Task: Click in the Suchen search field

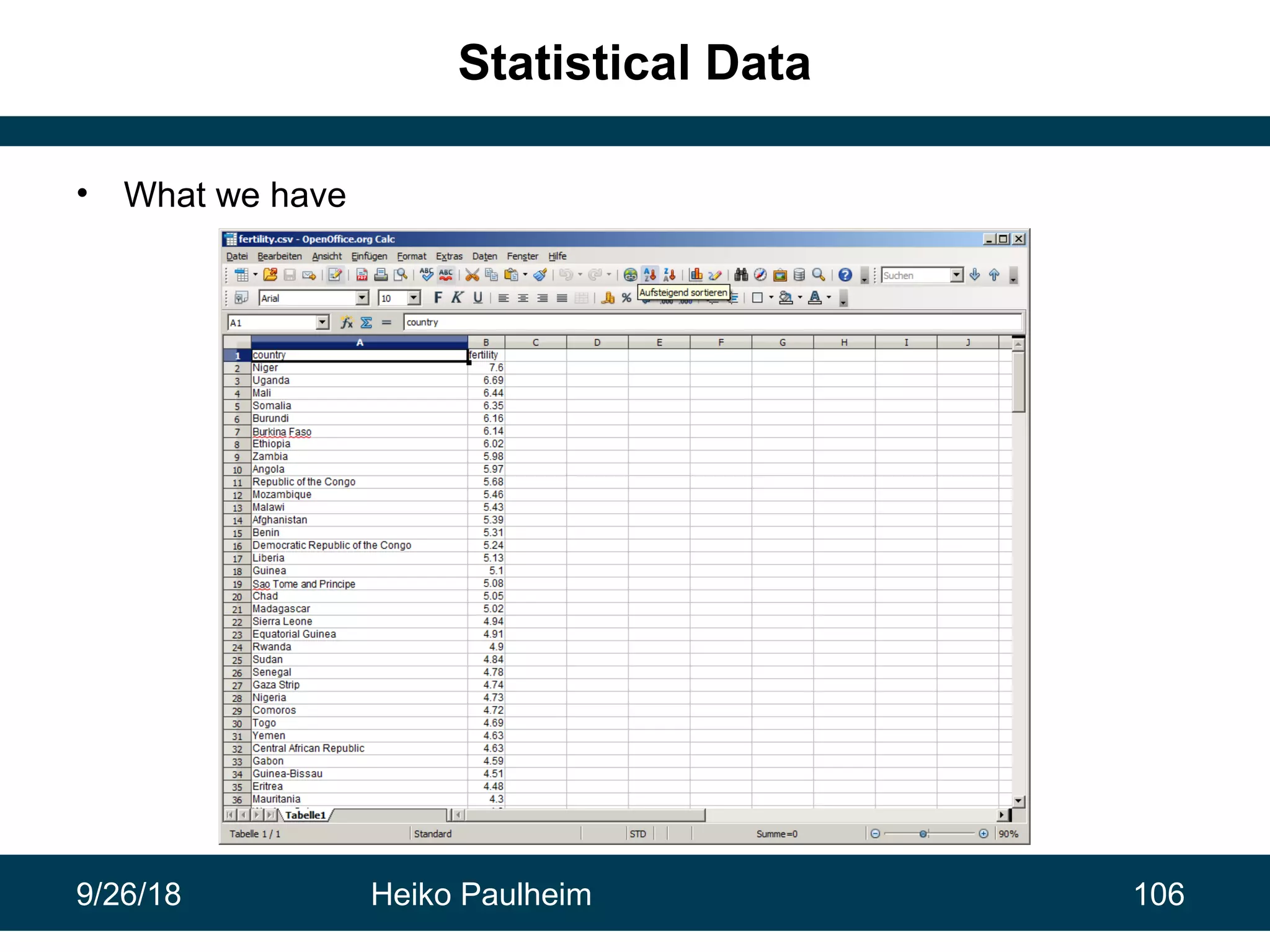Action: pyautogui.click(x=916, y=275)
